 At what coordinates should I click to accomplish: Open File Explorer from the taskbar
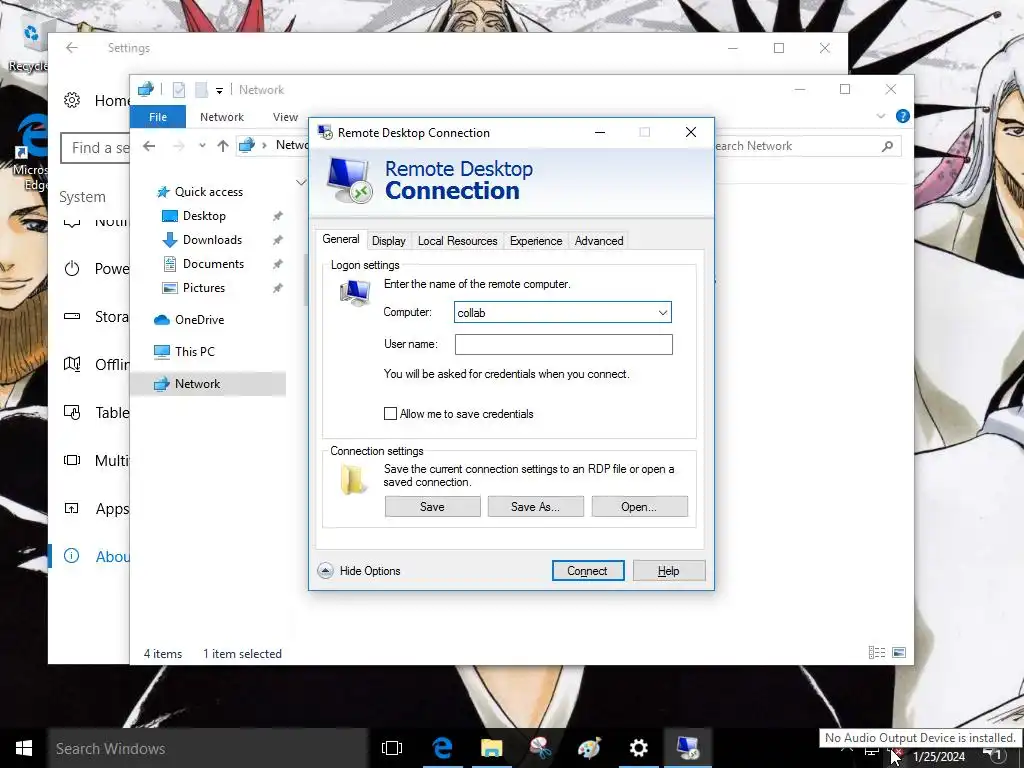point(492,748)
